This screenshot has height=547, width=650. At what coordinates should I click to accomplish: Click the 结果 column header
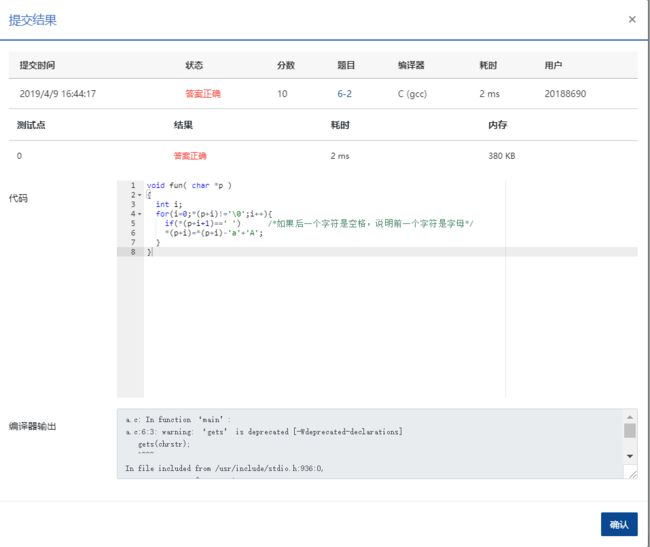tap(183, 125)
